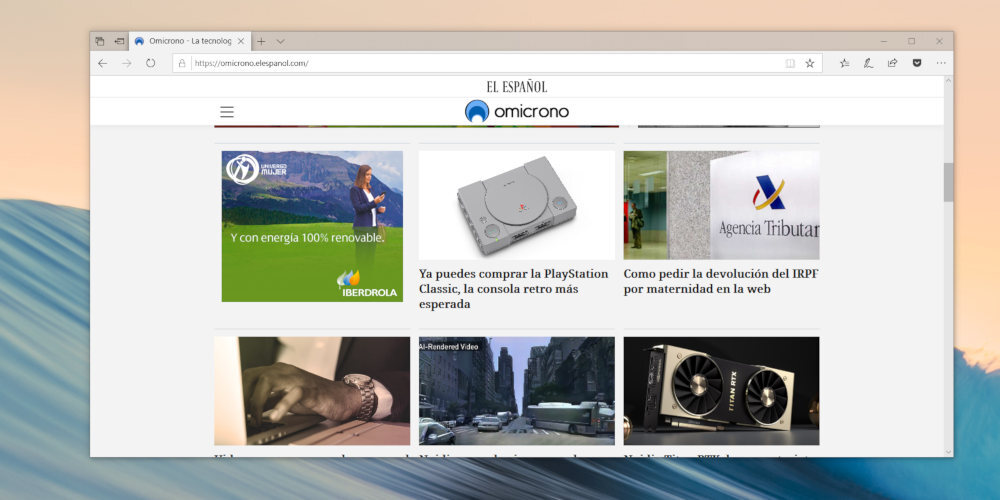The image size is (1000, 500).
Task: Open laptop and watch article image
Action: [x=312, y=391]
